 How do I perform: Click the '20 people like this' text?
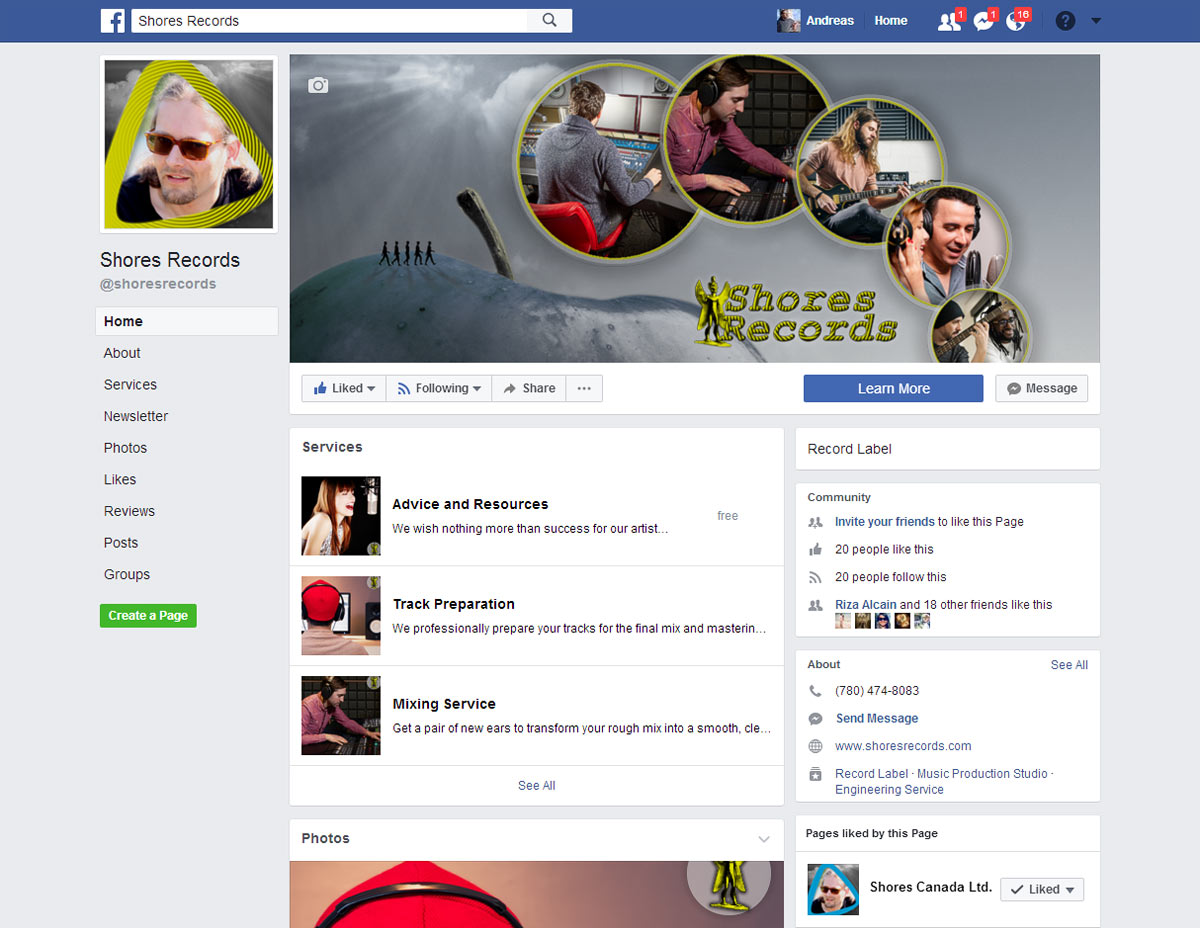pos(884,549)
